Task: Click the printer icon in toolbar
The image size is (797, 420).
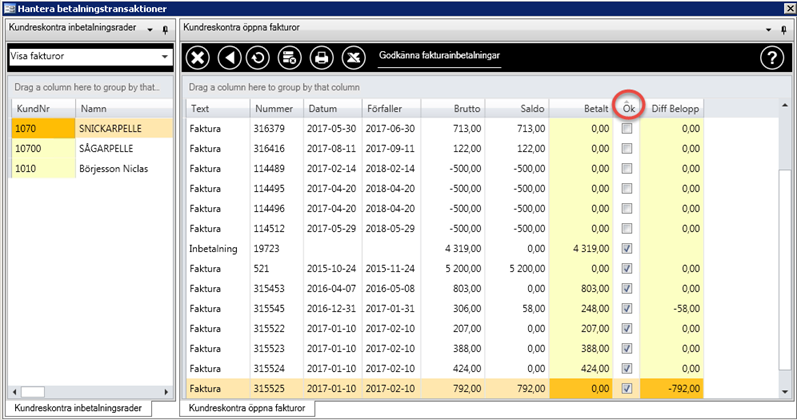Action: pyautogui.click(x=321, y=58)
